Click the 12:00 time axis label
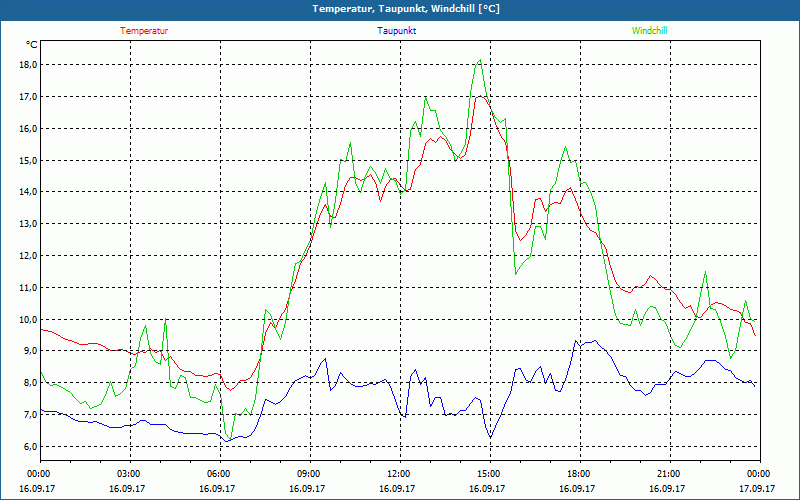Viewport: 800px width, 500px height. click(x=399, y=474)
